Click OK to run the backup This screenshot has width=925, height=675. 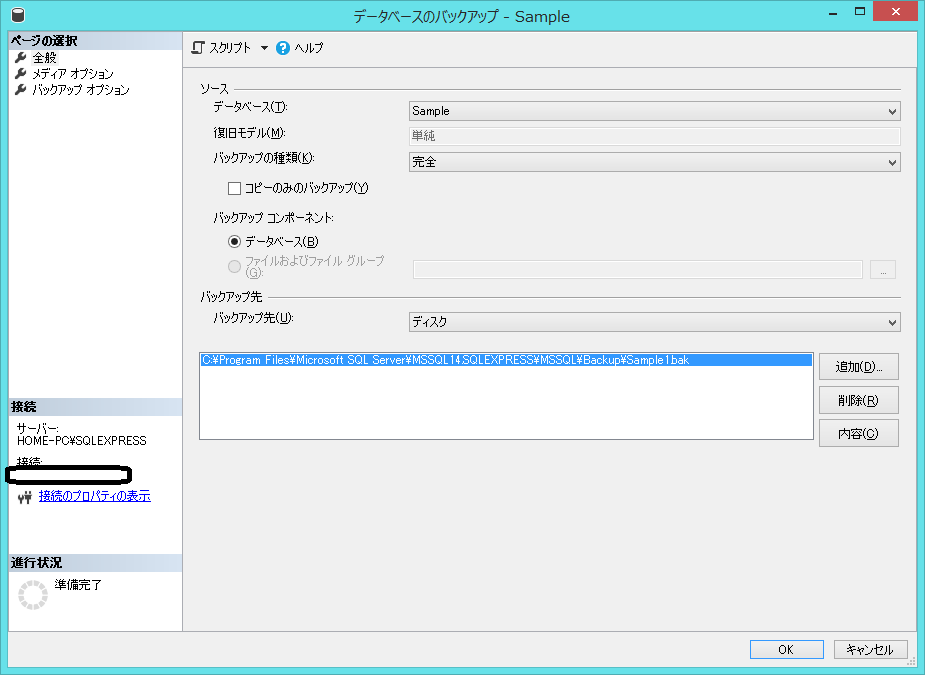[x=786, y=650]
